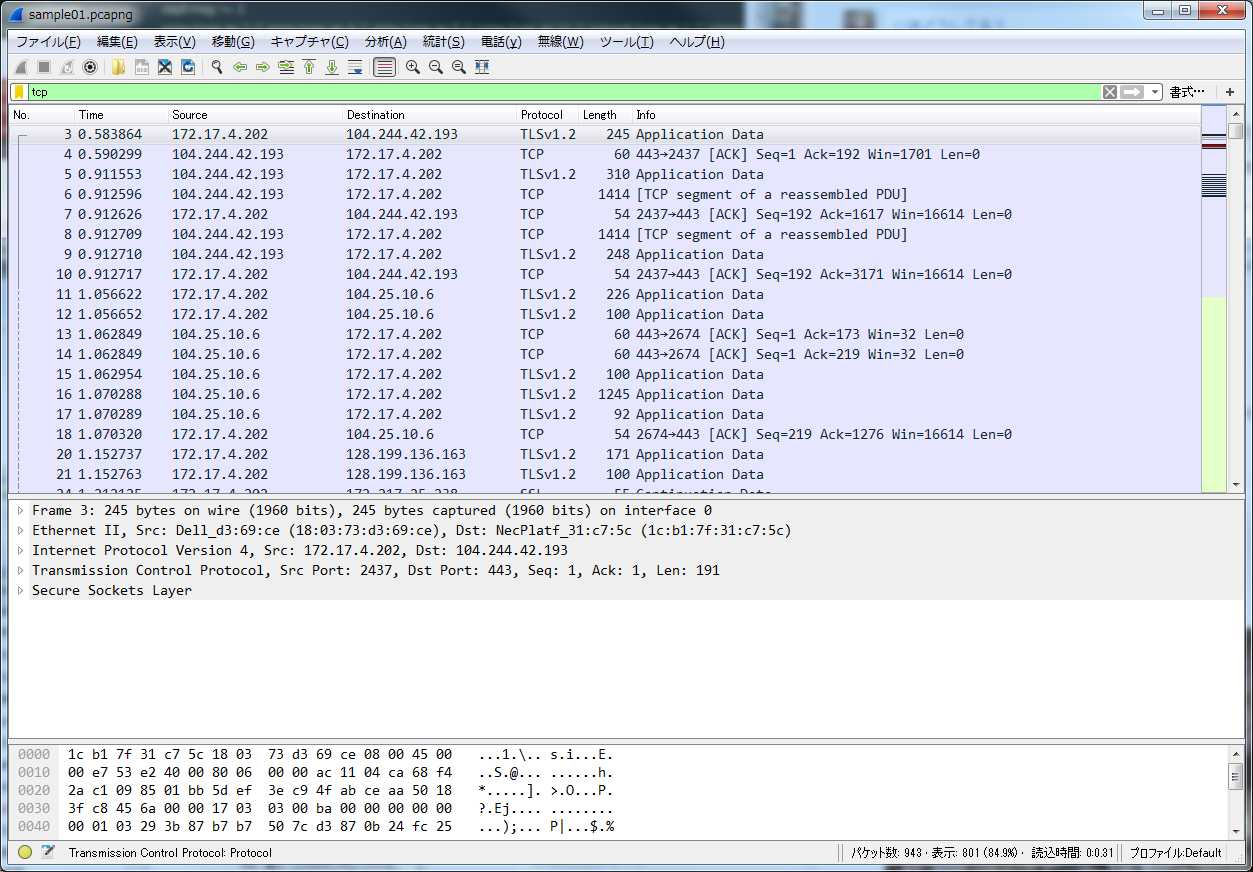Click the go to specified packet icon
Viewport: 1253px width, 872px height.
(286, 67)
